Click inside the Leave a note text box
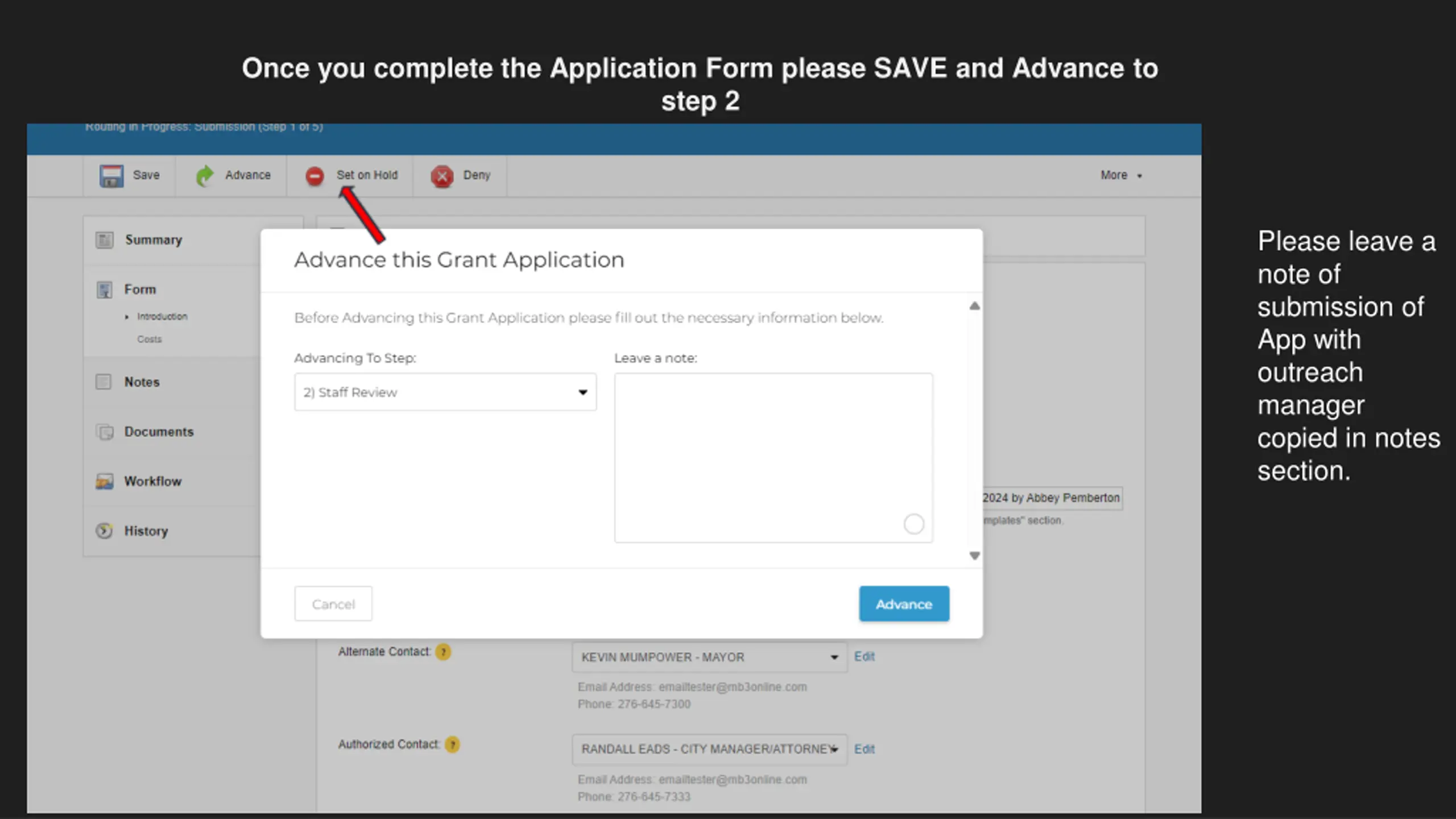1456x819 pixels. 773,458
